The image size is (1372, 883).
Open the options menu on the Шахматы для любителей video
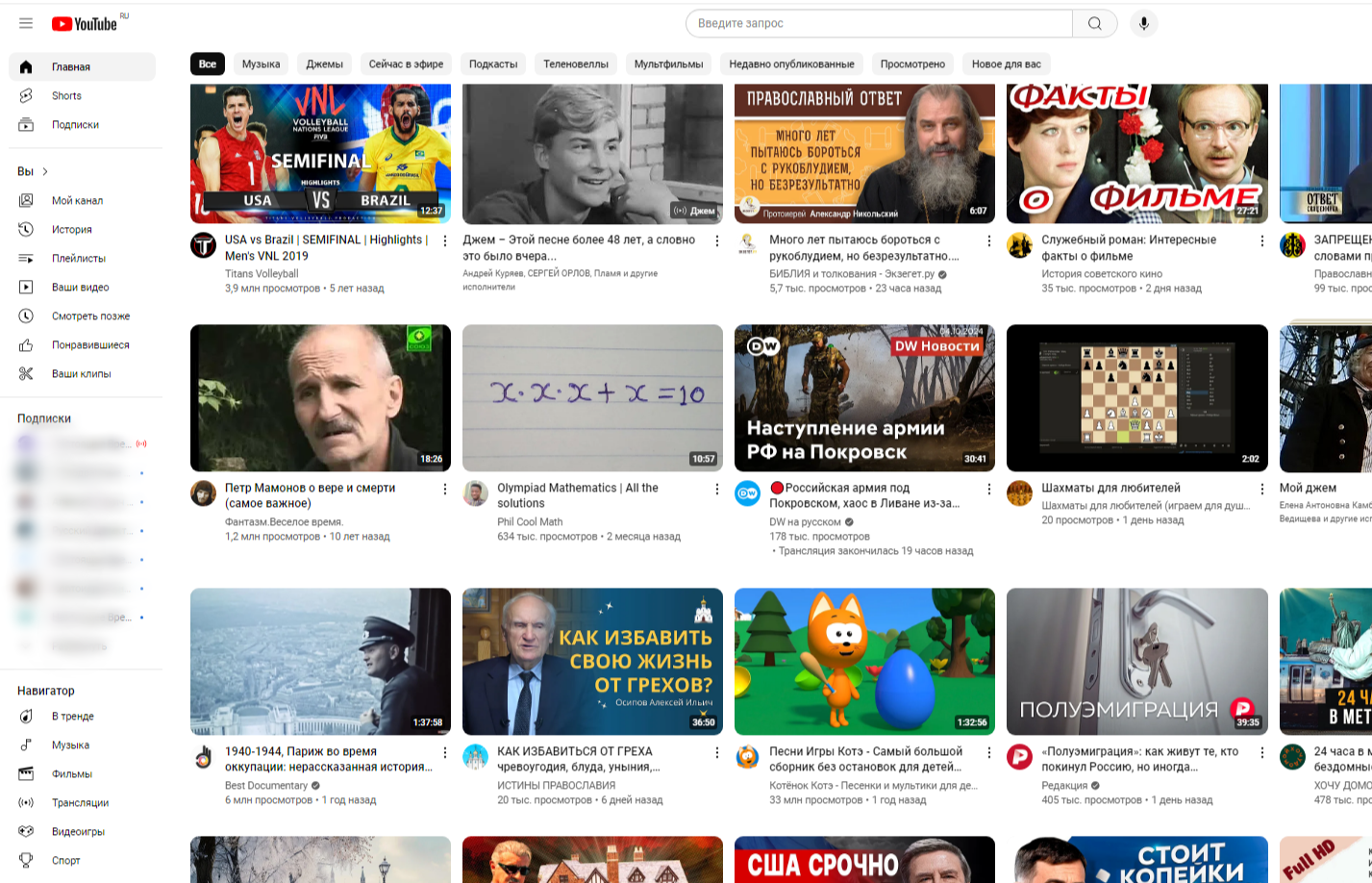1262,489
